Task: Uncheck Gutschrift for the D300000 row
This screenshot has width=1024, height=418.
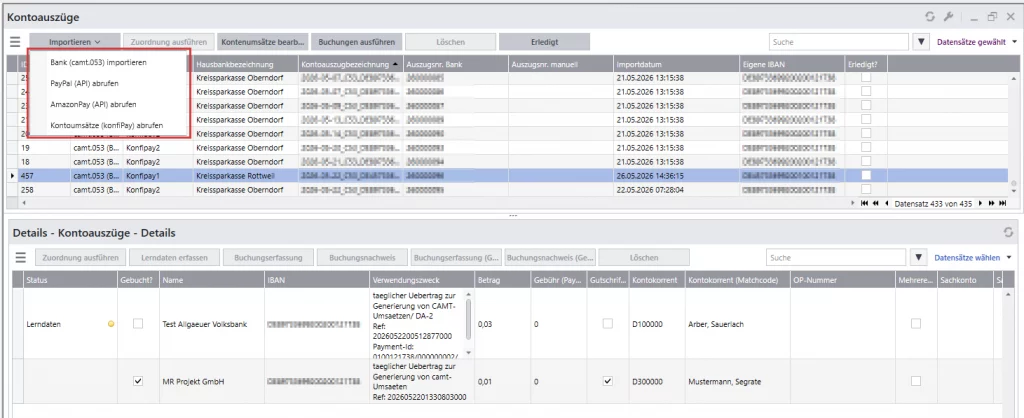Action: (608, 381)
